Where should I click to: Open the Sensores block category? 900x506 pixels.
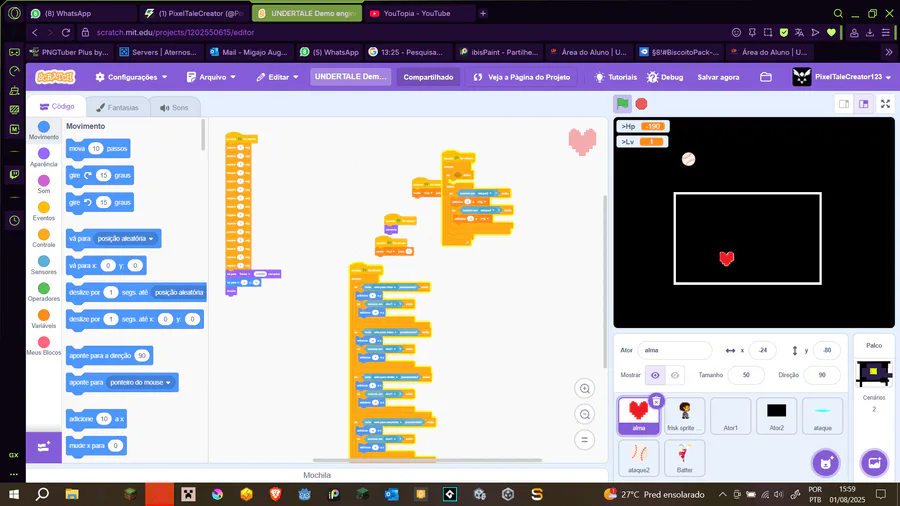tap(44, 265)
